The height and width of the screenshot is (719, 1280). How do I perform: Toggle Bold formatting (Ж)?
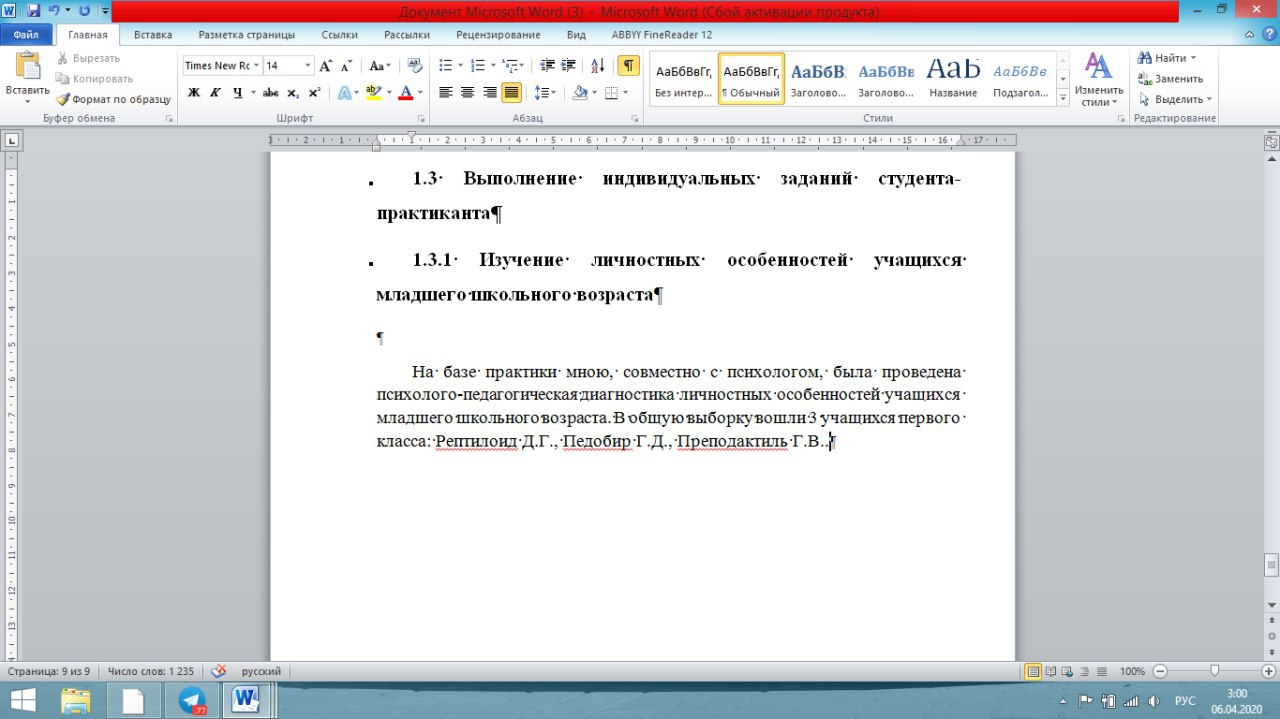[x=195, y=93]
